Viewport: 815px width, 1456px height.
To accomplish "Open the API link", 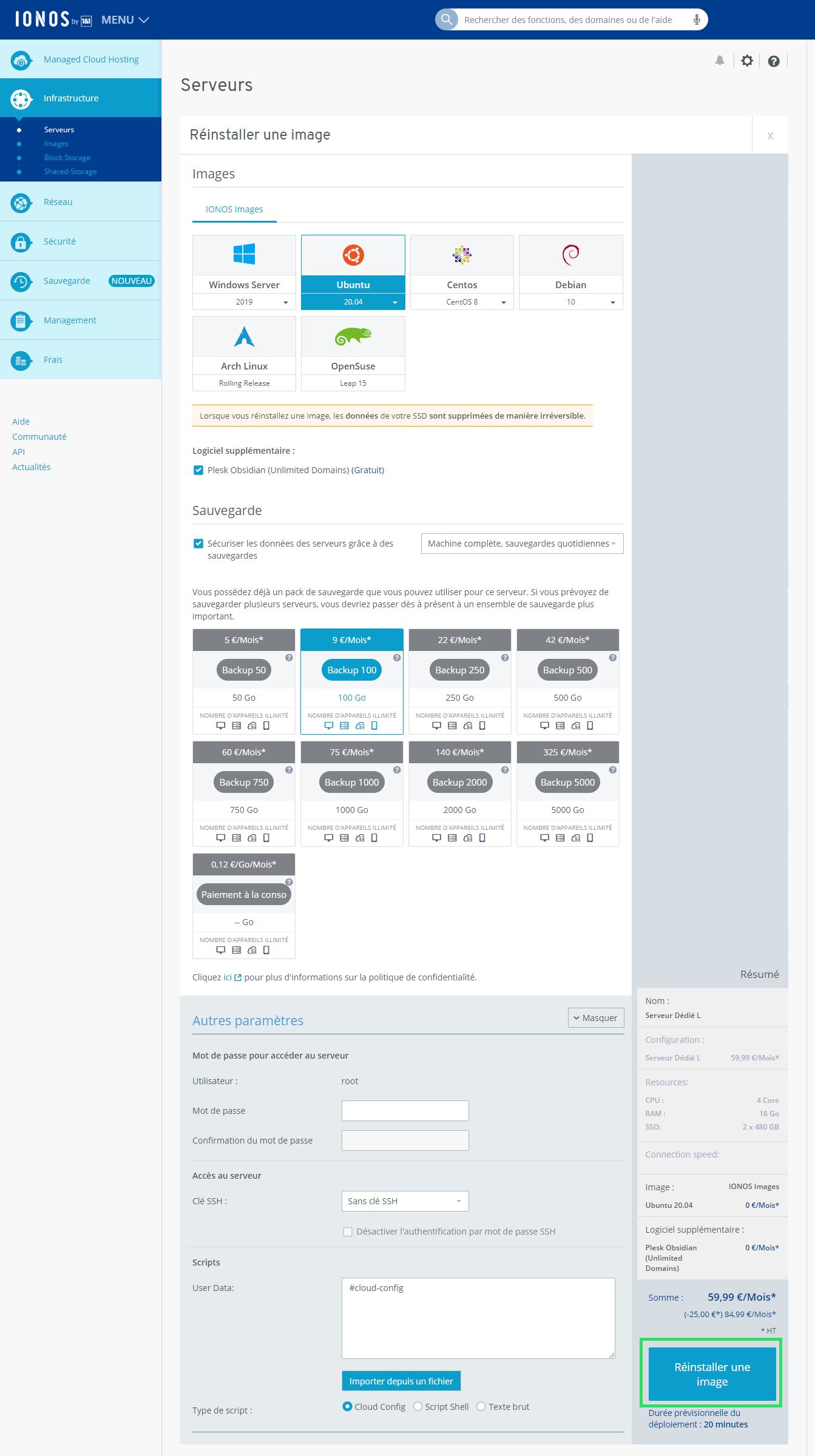I will click(19, 452).
